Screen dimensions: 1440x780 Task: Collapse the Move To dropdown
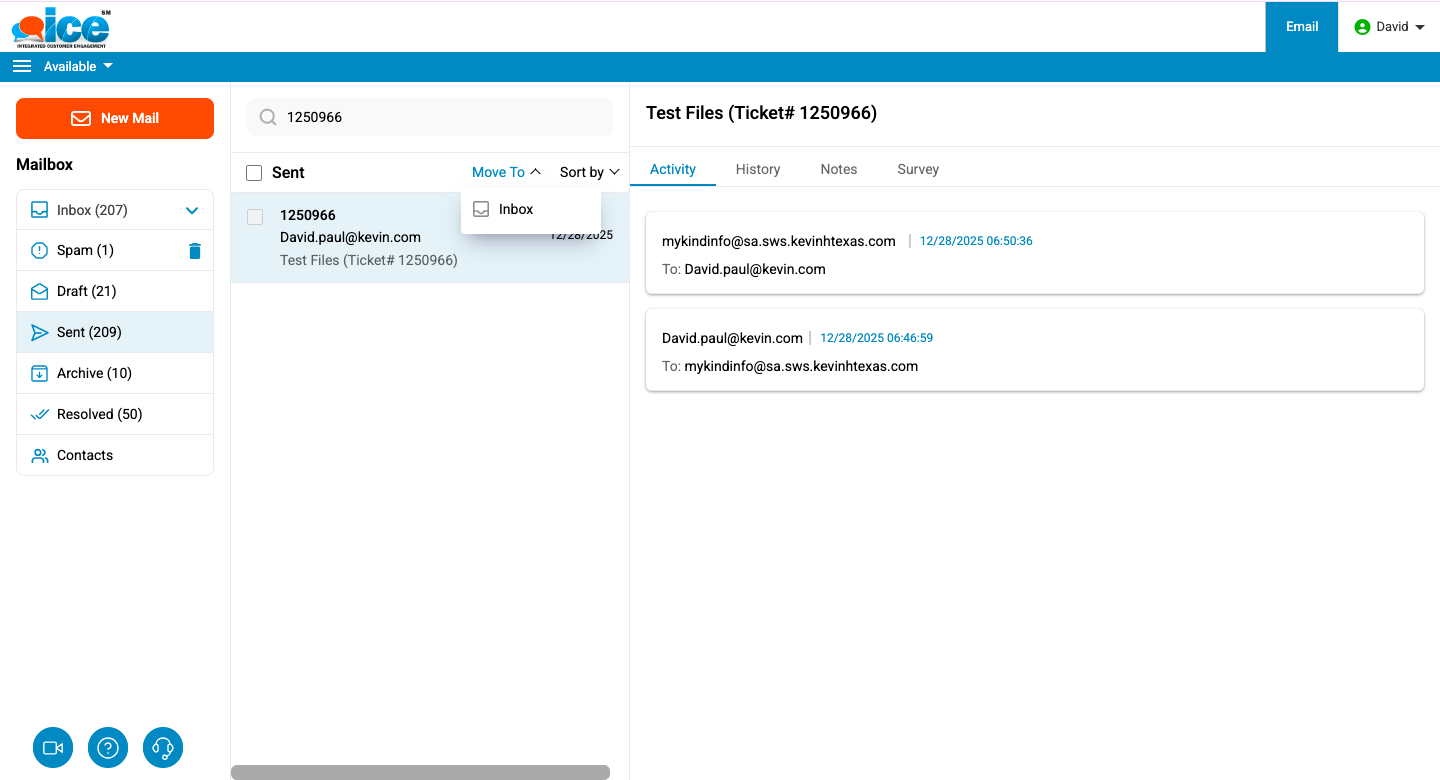[506, 172]
